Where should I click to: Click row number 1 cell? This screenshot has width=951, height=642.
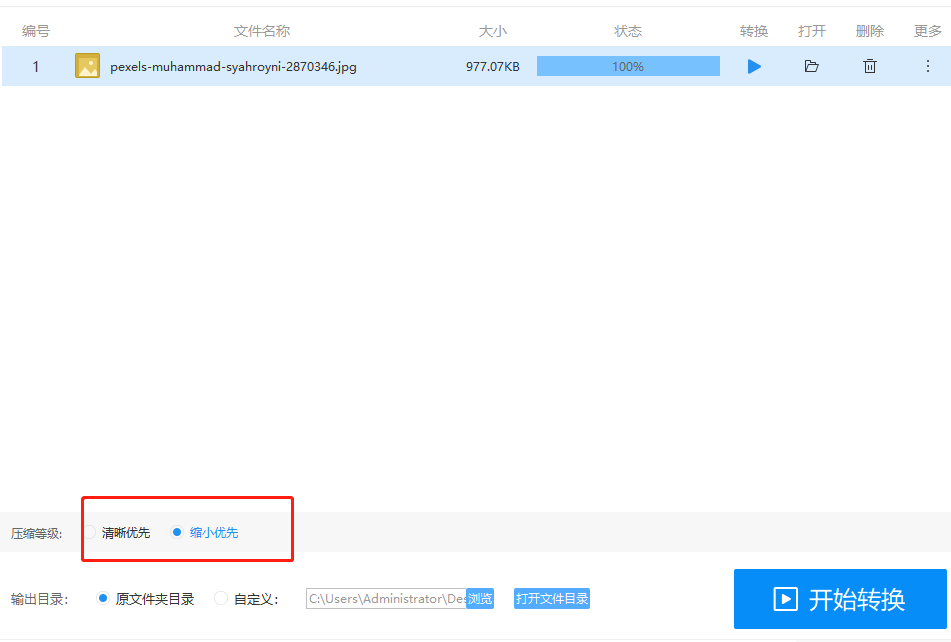36,66
